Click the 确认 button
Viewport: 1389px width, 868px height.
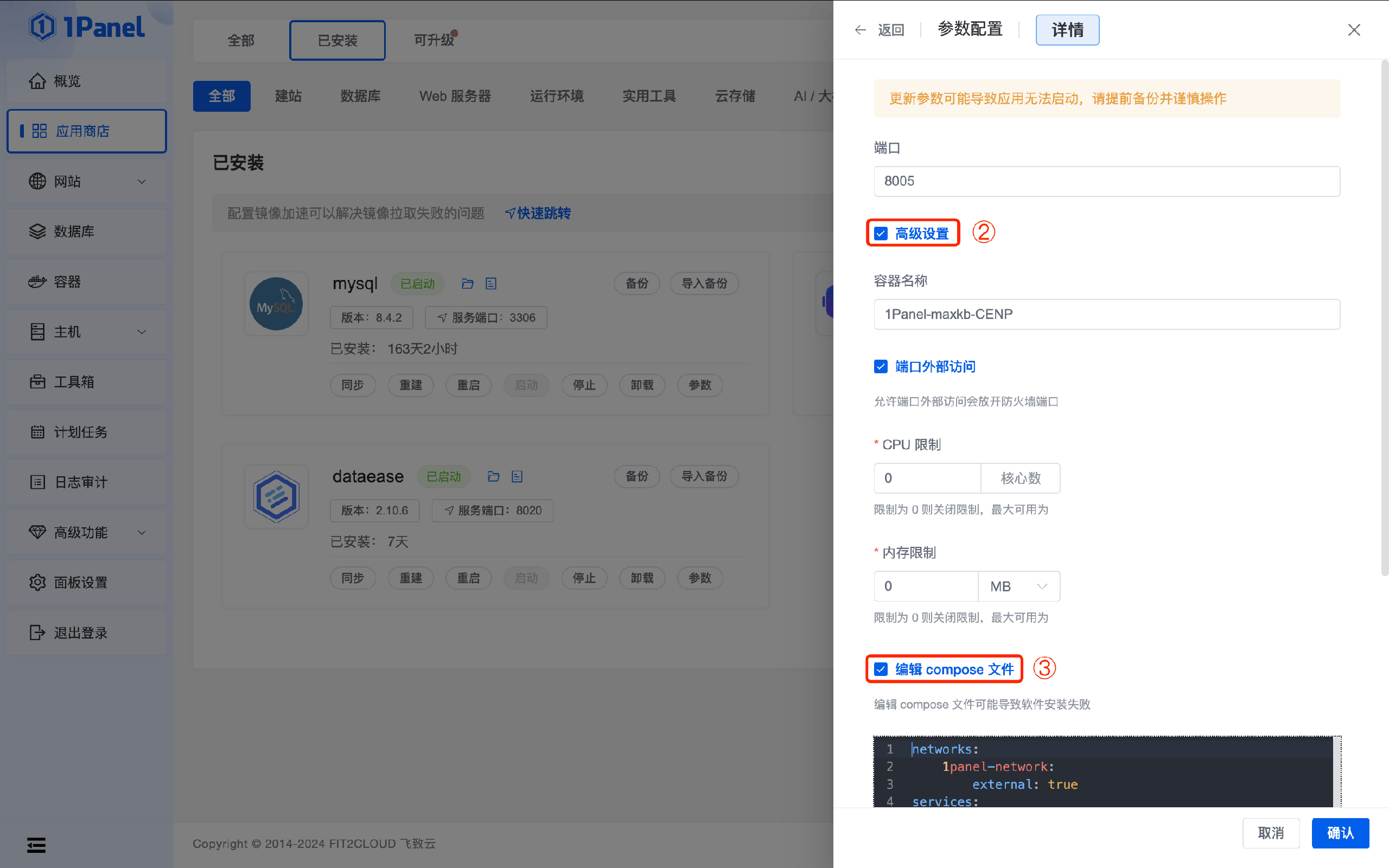coord(1340,833)
